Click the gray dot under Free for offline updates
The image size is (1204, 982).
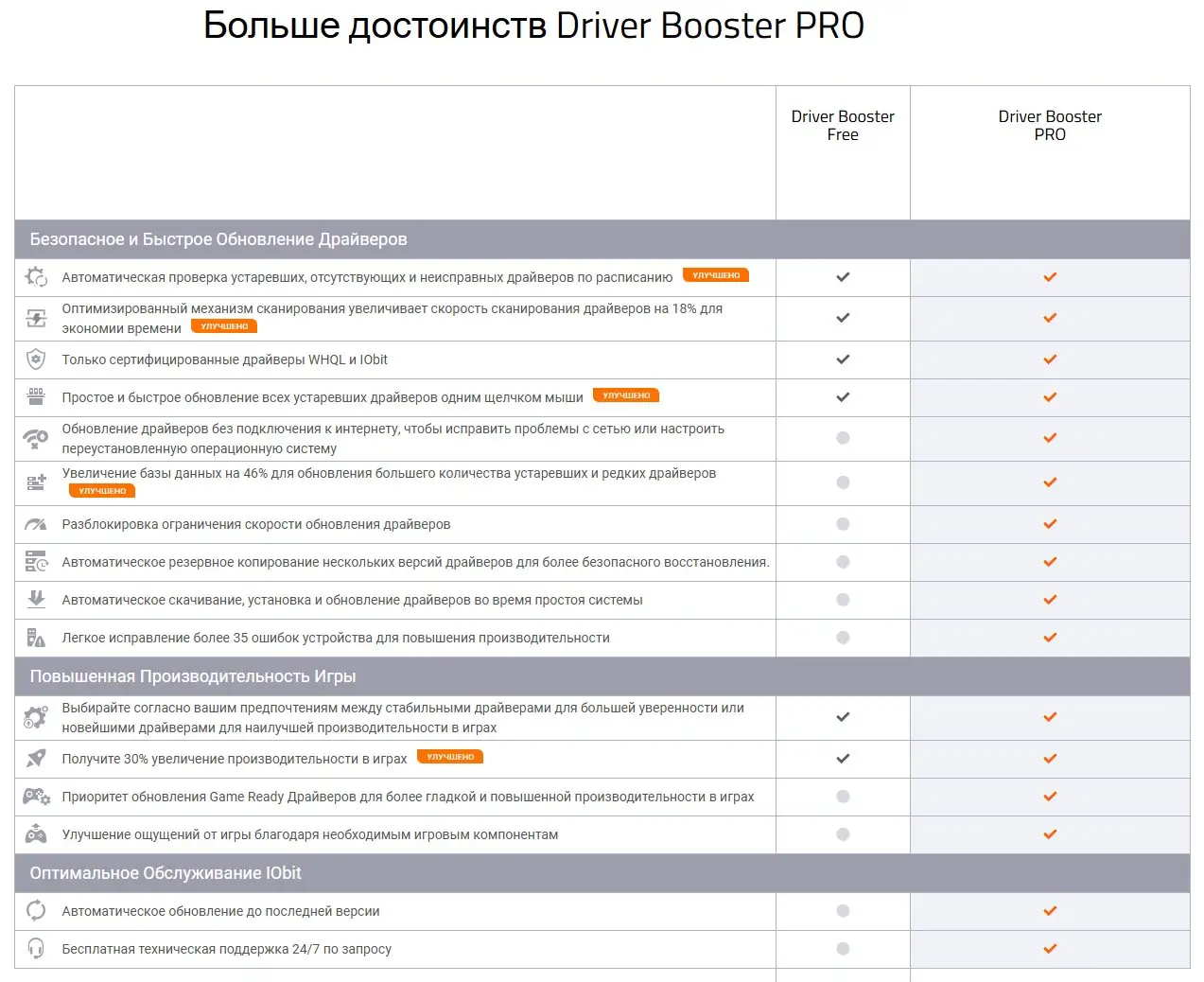click(x=842, y=438)
